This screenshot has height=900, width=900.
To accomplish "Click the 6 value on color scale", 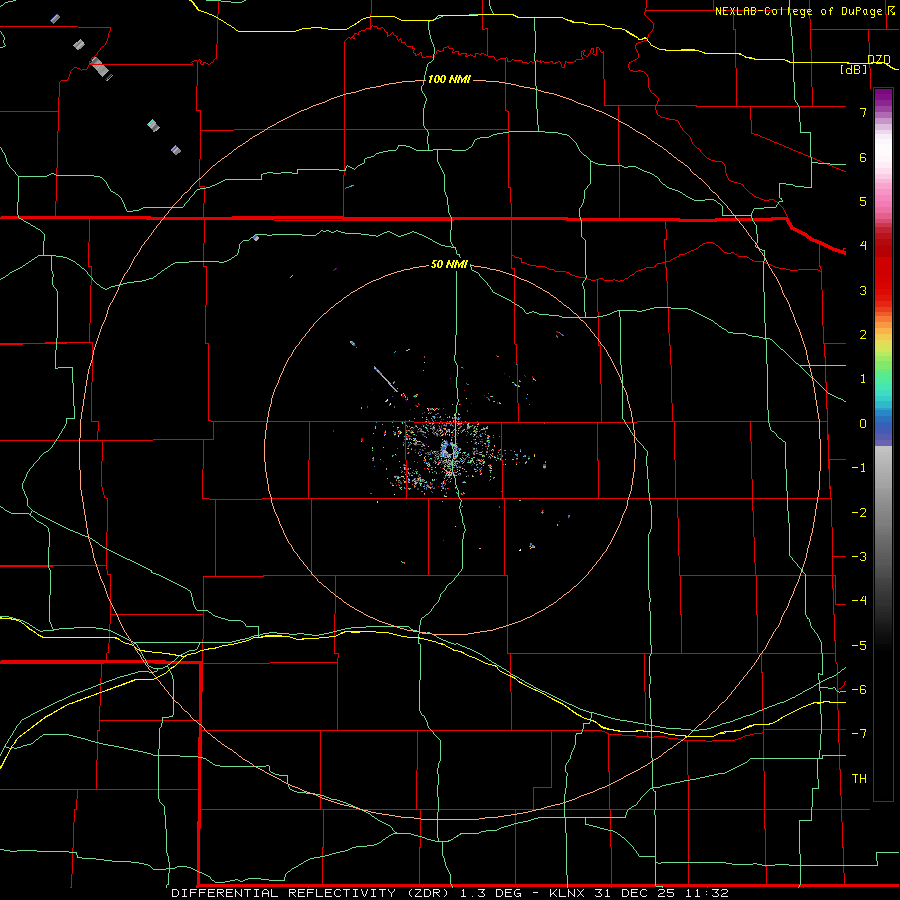I will (x=863, y=157).
